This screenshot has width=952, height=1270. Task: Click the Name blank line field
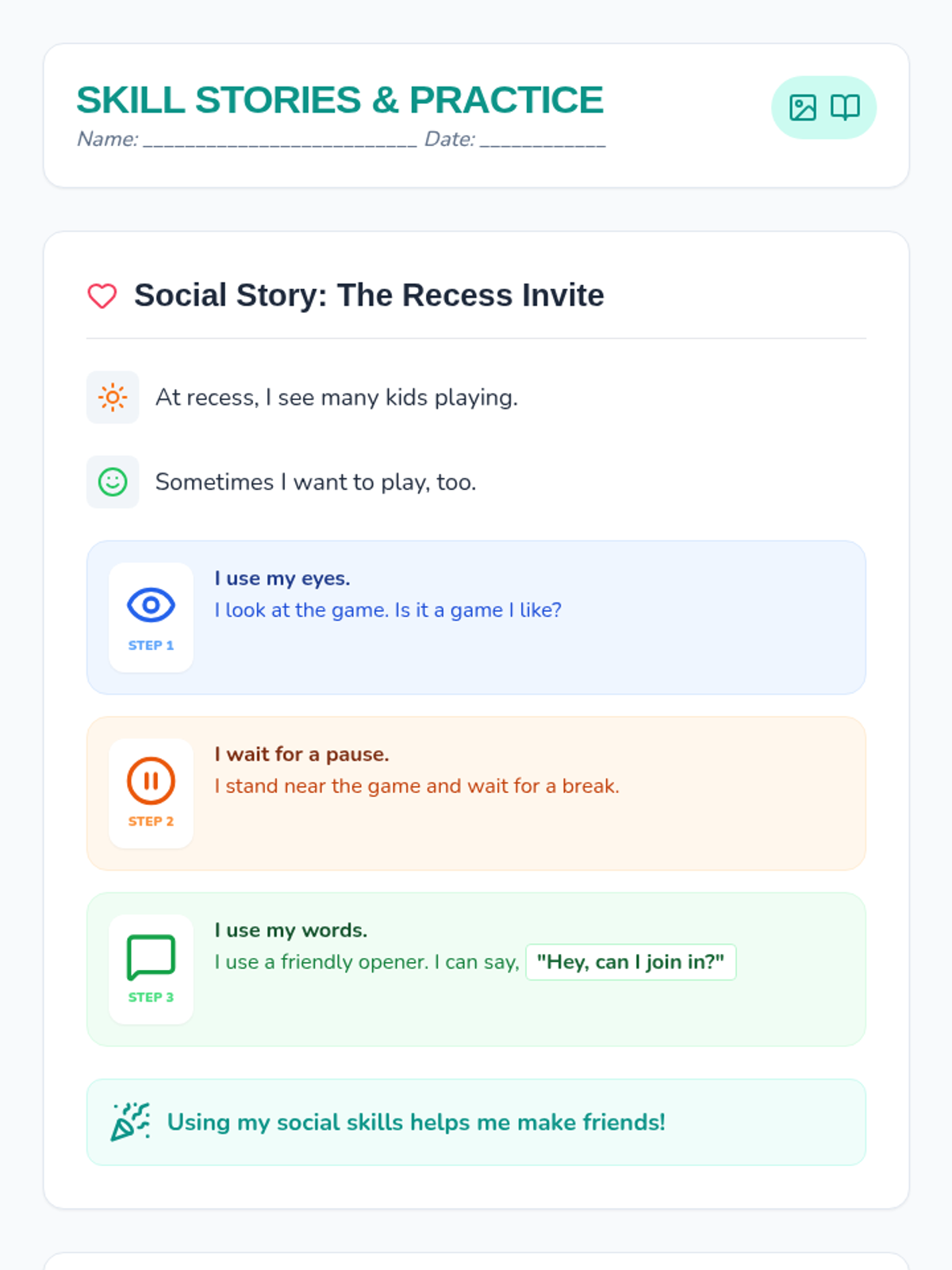[279, 140]
